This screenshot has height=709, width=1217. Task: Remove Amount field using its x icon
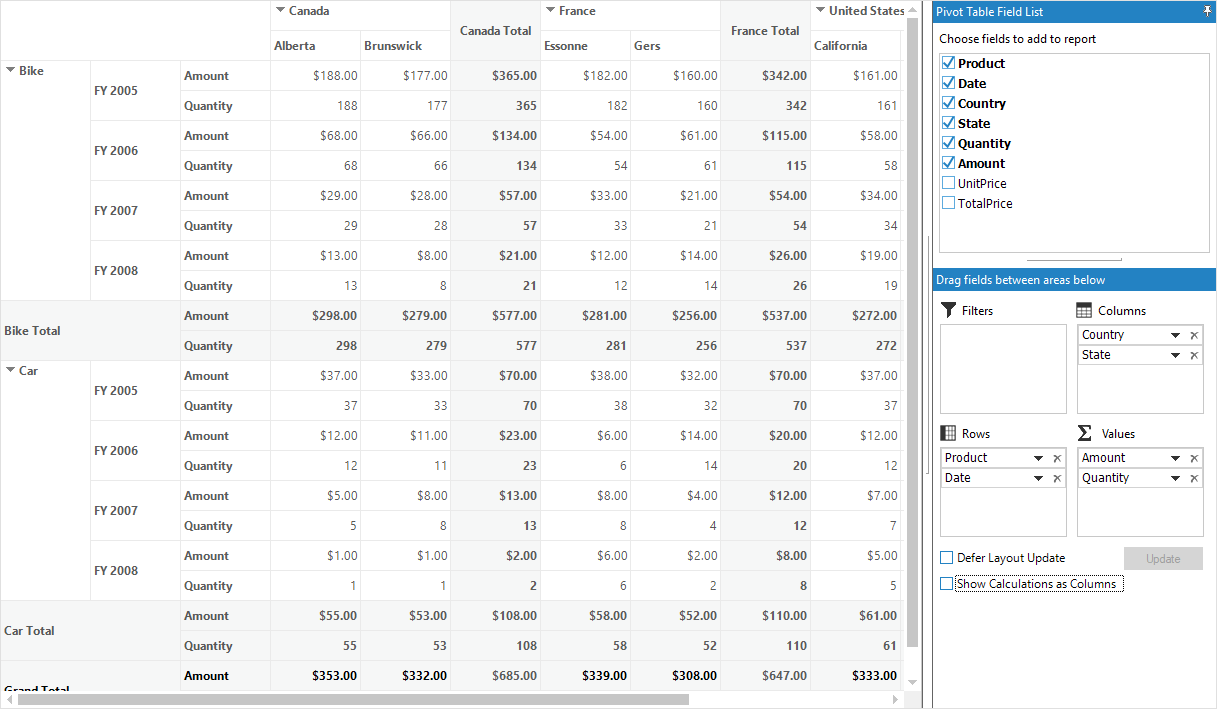1194,458
